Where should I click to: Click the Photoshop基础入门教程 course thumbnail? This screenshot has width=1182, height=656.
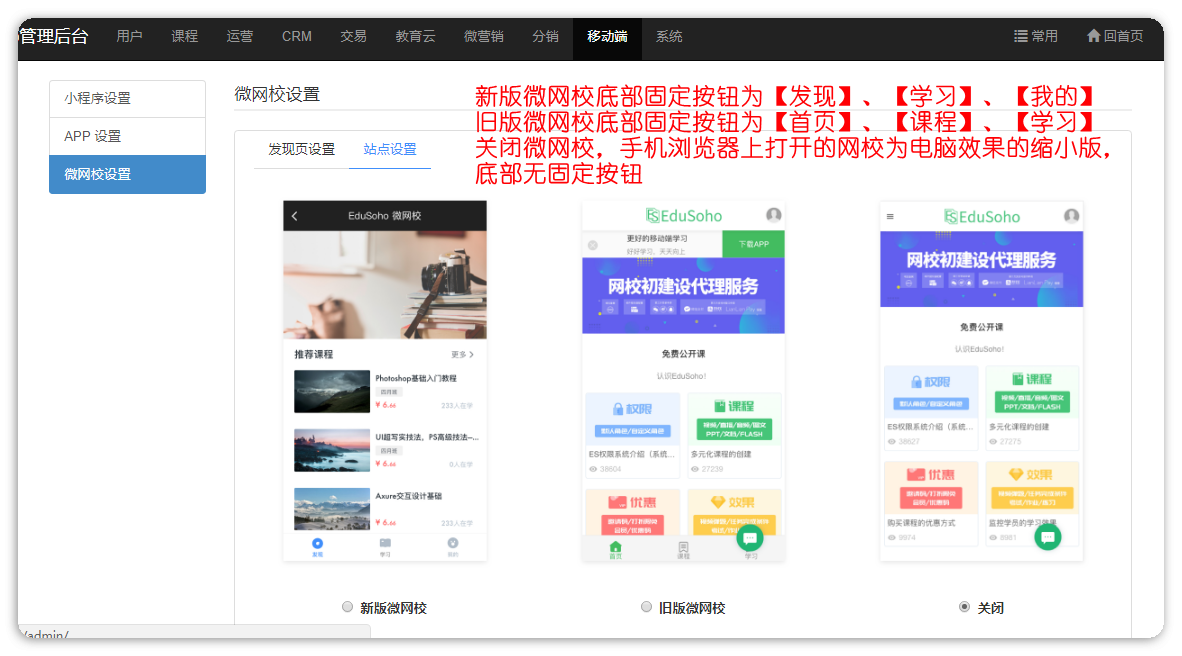pos(332,392)
